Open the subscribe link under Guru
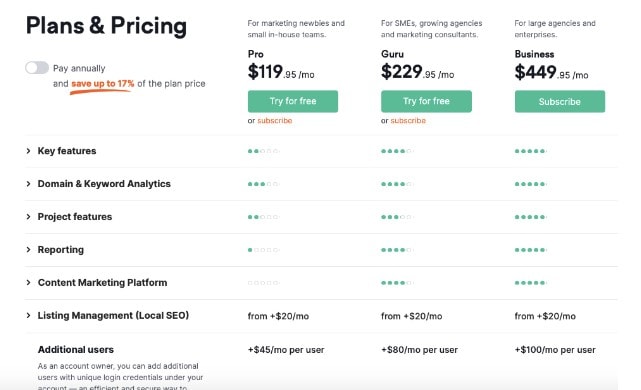 tap(408, 121)
